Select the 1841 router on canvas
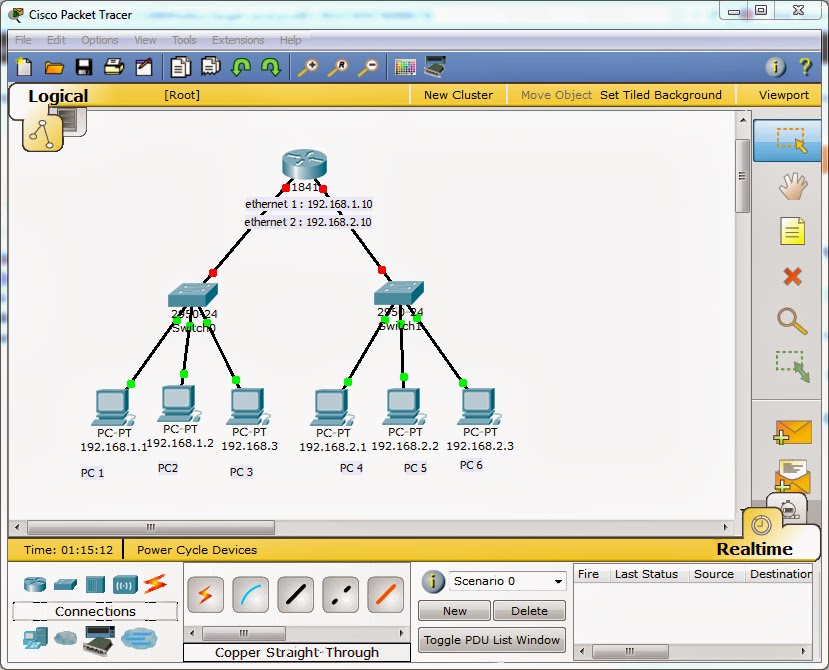This screenshot has height=670, width=829. 305,164
